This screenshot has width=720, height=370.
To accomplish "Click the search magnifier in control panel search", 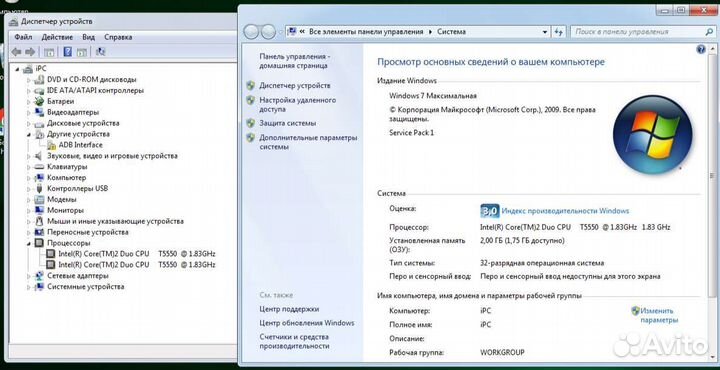I will 709,32.
